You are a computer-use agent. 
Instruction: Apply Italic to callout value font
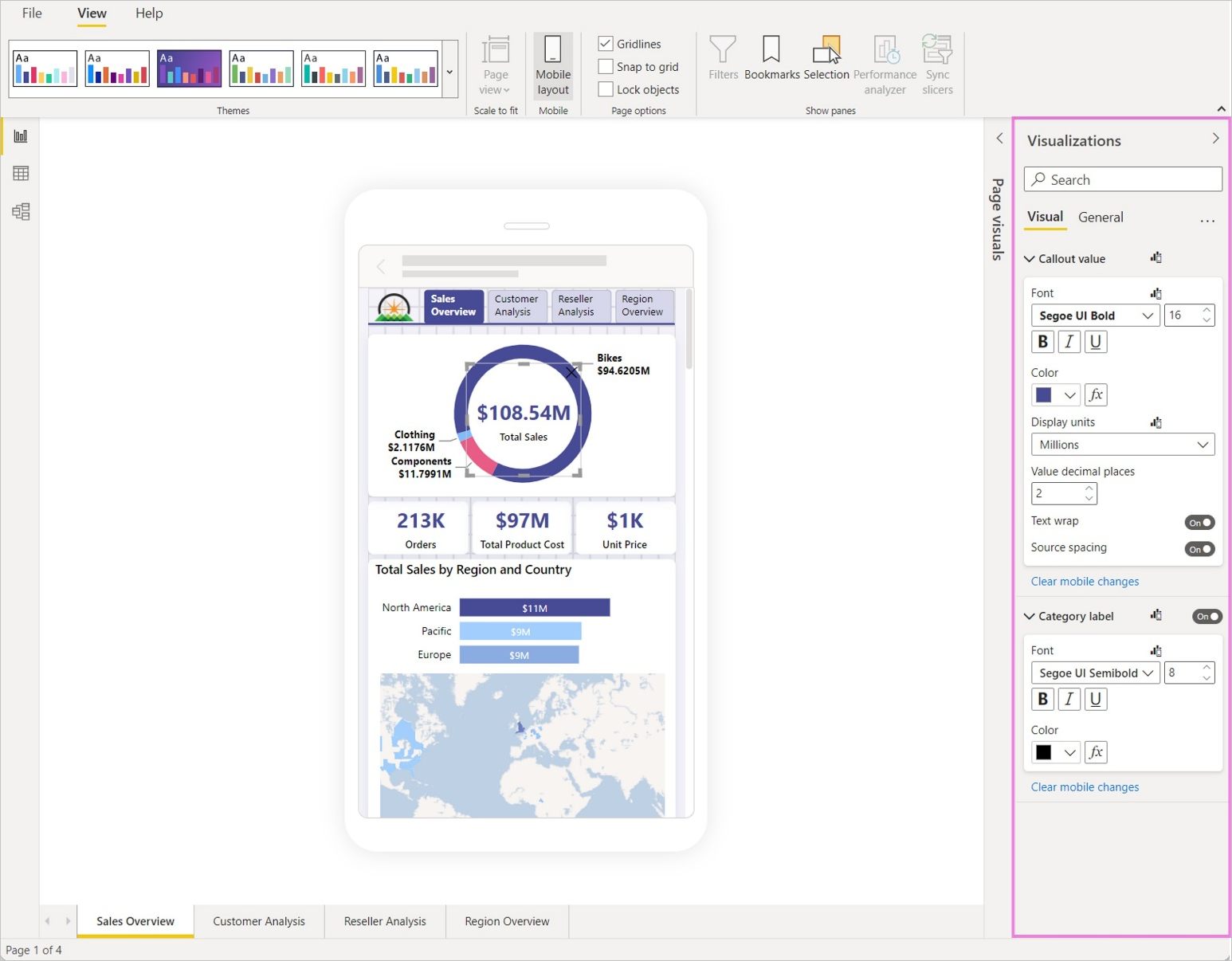click(x=1069, y=342)
